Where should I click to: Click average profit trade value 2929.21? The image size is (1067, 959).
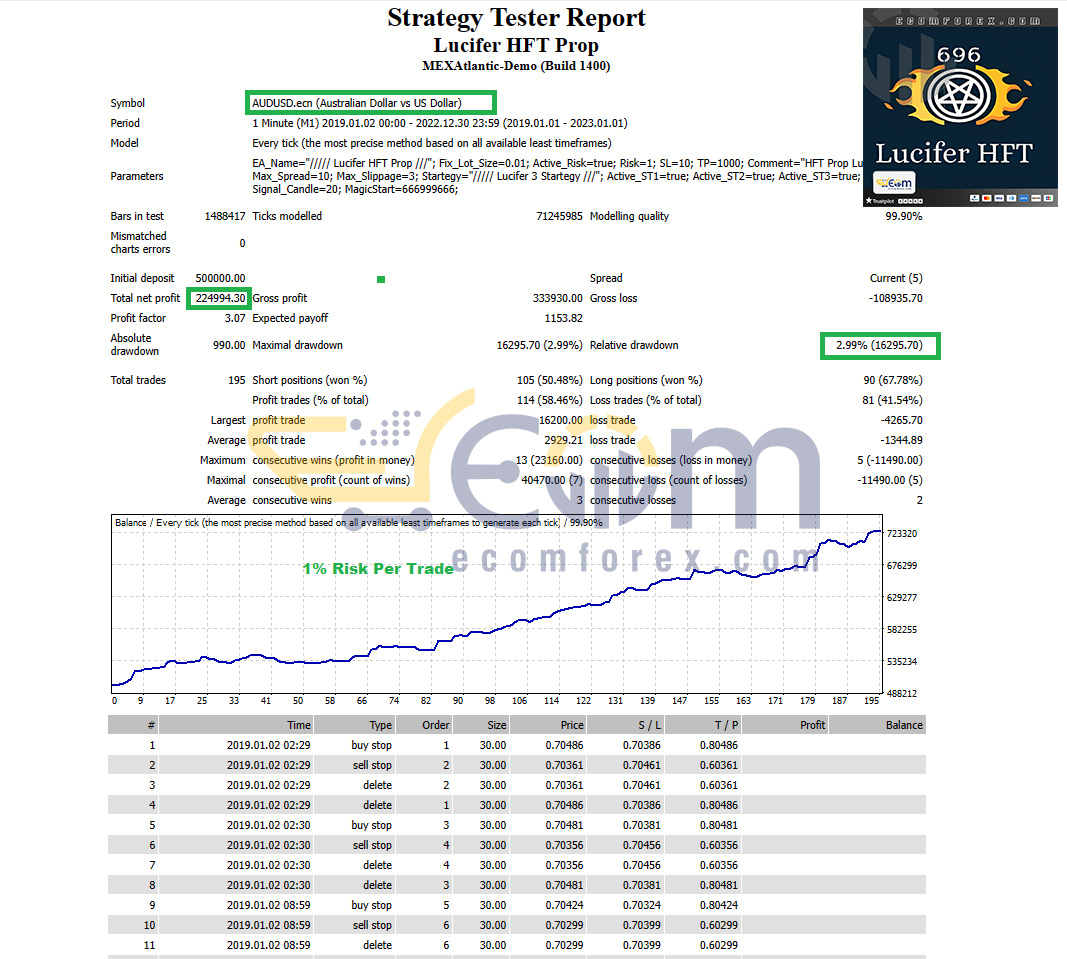pyautogui.click(x=563, y=440)
